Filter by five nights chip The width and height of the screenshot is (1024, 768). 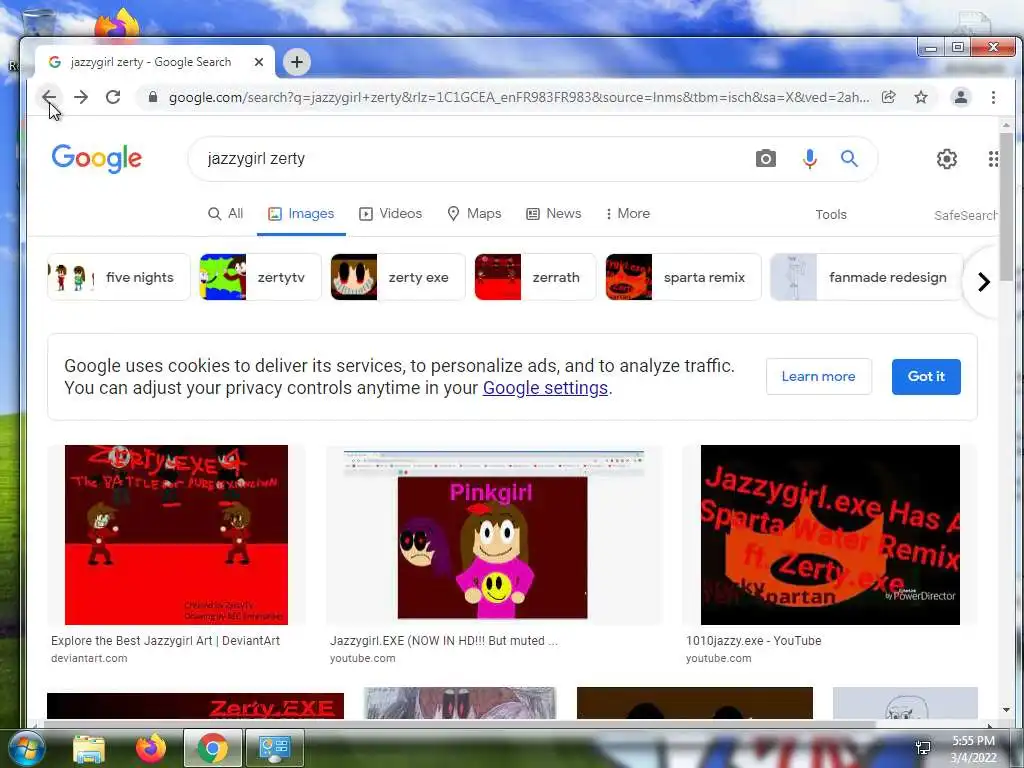tap(119, 277)
